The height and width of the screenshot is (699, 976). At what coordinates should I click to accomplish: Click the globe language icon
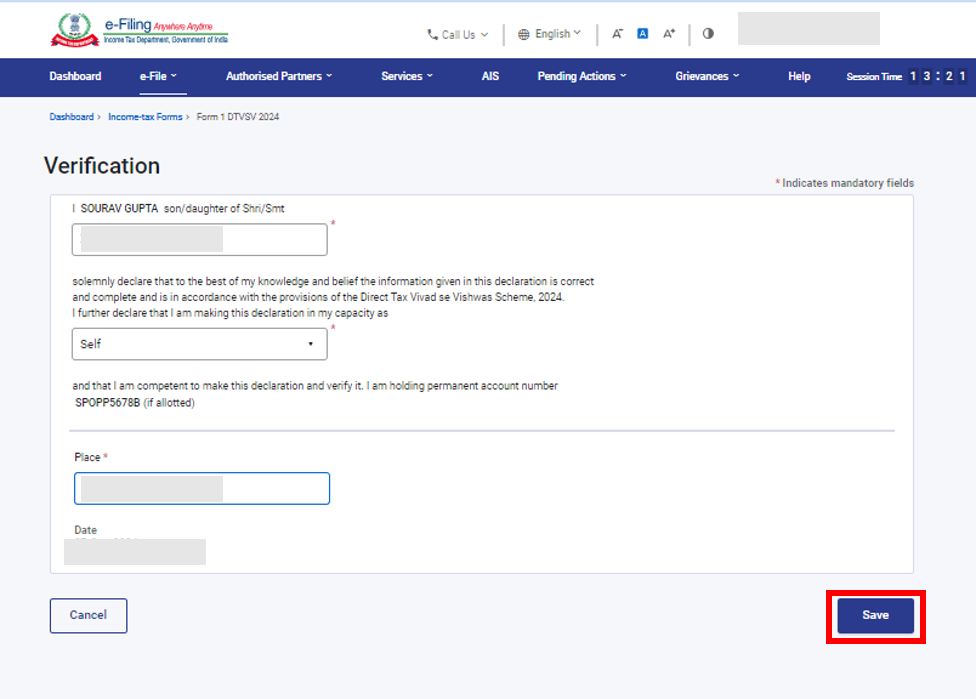tap(524, 34)
